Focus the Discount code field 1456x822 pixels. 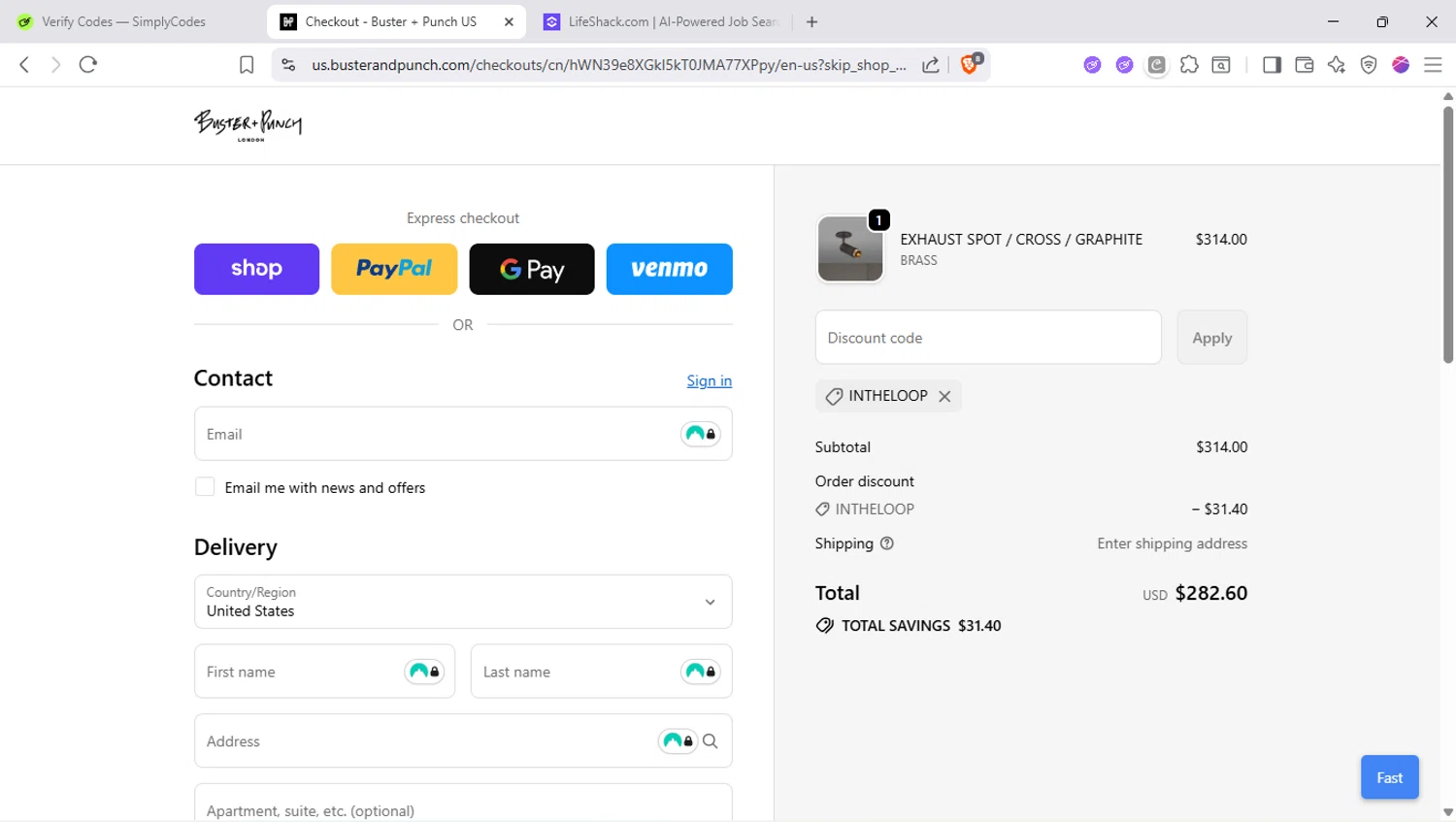988,338
